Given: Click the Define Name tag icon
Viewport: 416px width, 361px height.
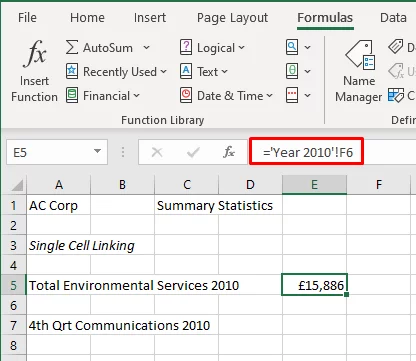Looking at the screenshot, I should tap(396, 47).
